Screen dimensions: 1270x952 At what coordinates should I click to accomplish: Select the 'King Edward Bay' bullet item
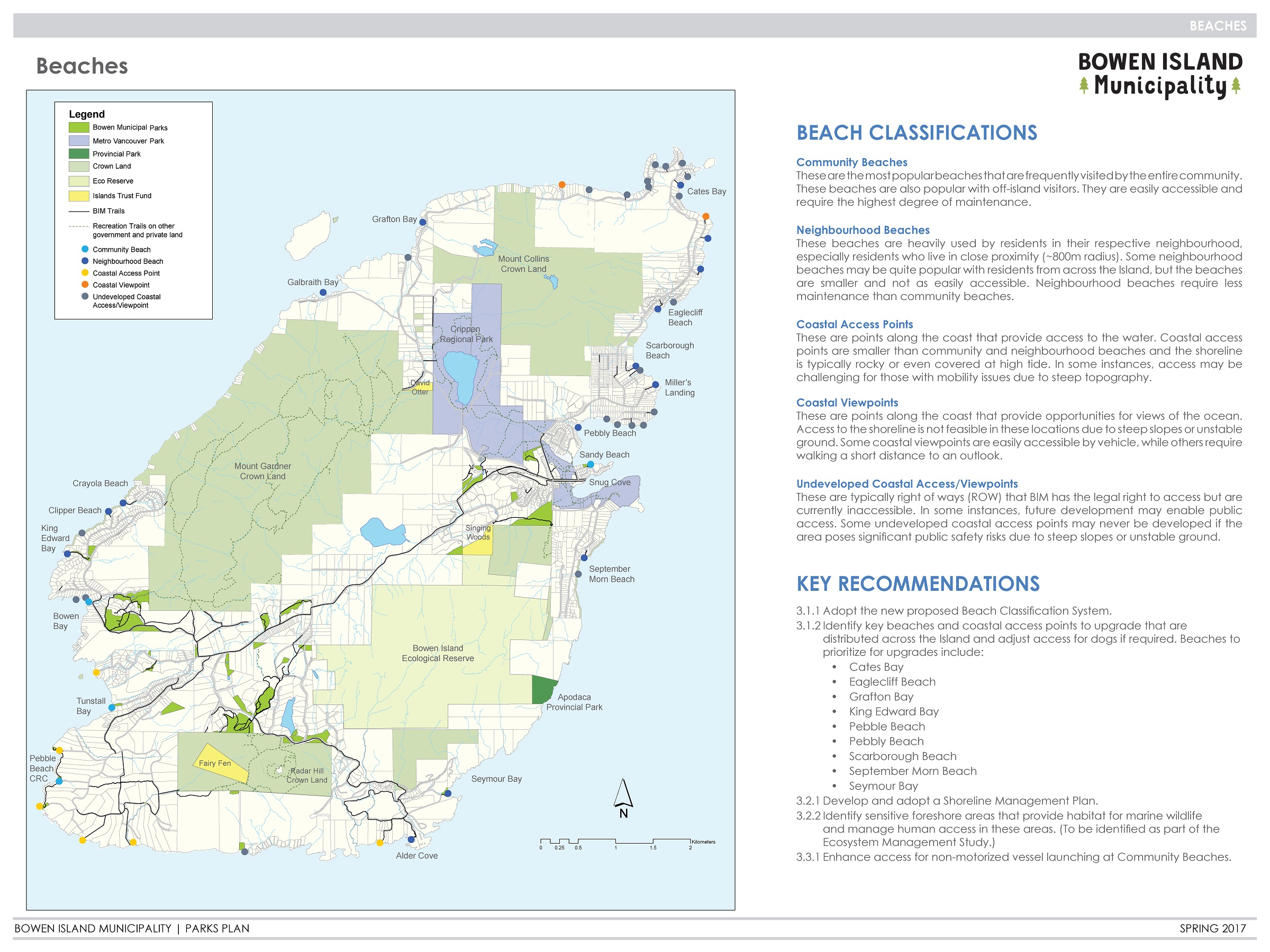(x=894, y=711)
